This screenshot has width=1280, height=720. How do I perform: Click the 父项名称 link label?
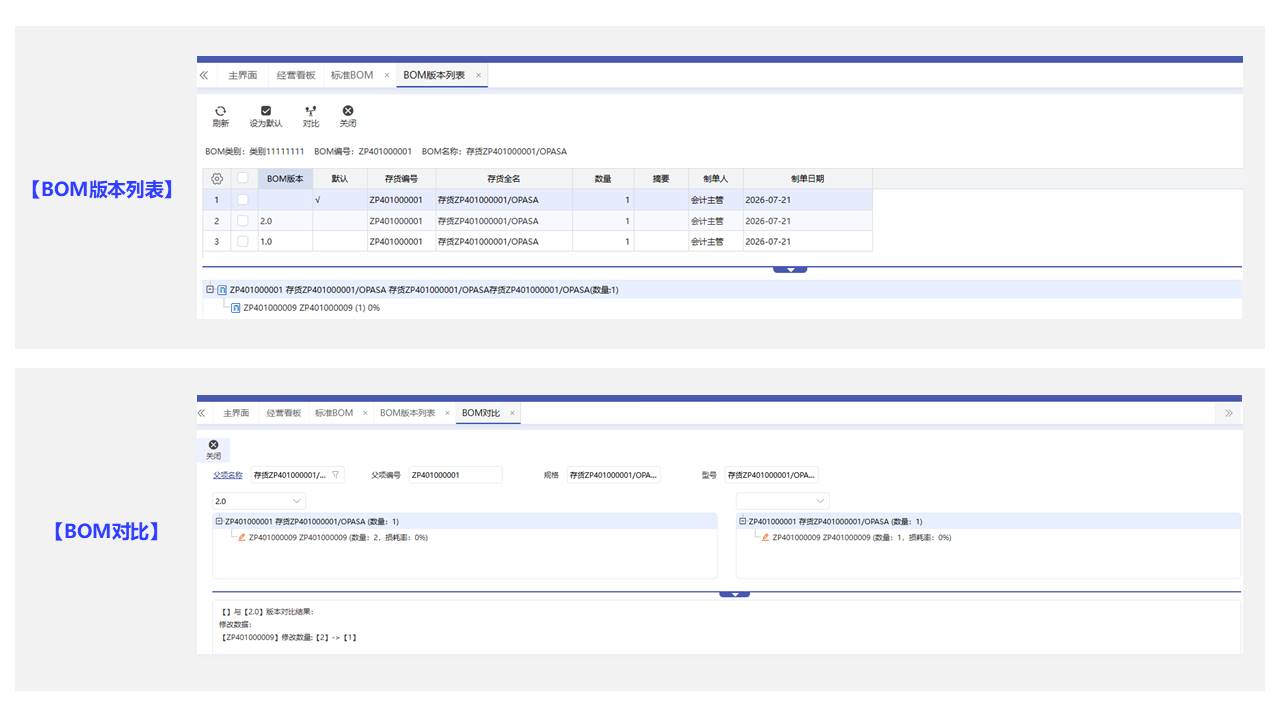(x=227, y=475)
